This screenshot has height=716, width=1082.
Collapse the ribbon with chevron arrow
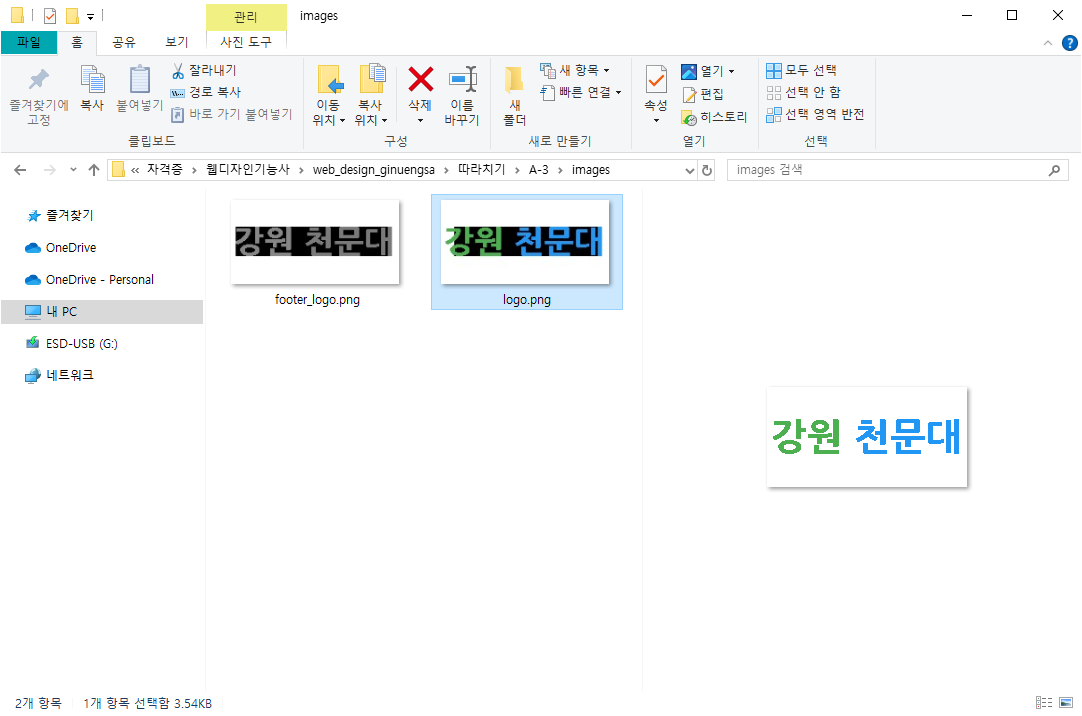click(x=1047, y=43)
